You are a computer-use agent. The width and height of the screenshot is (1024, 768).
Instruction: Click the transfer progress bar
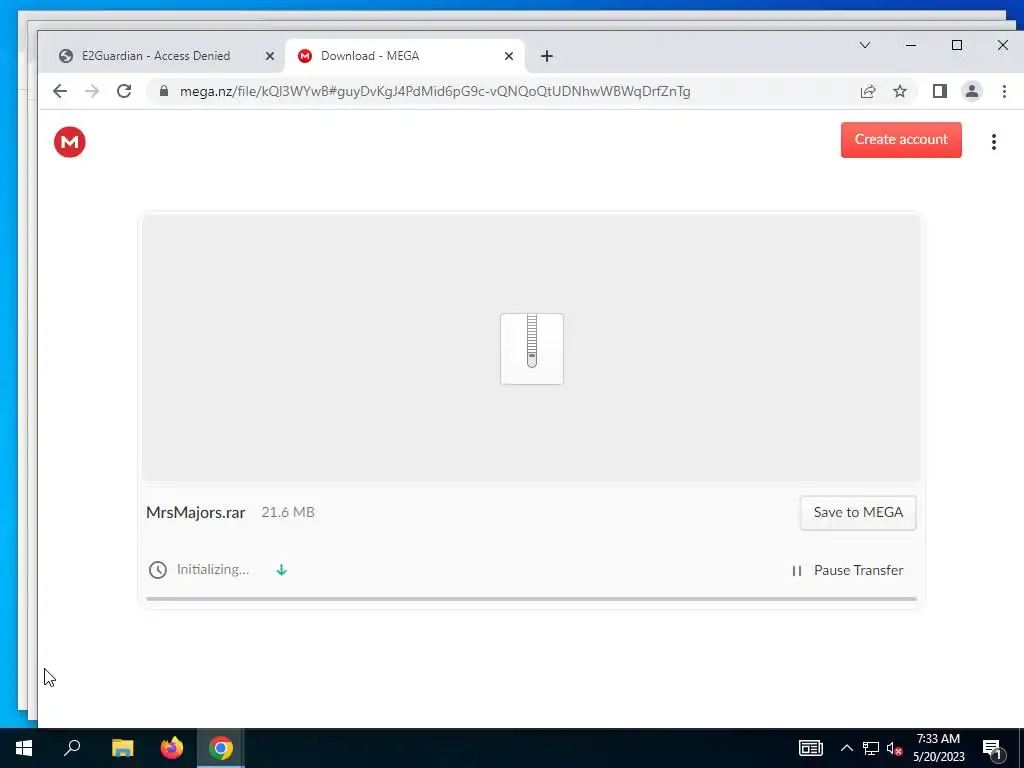(531, 599)
